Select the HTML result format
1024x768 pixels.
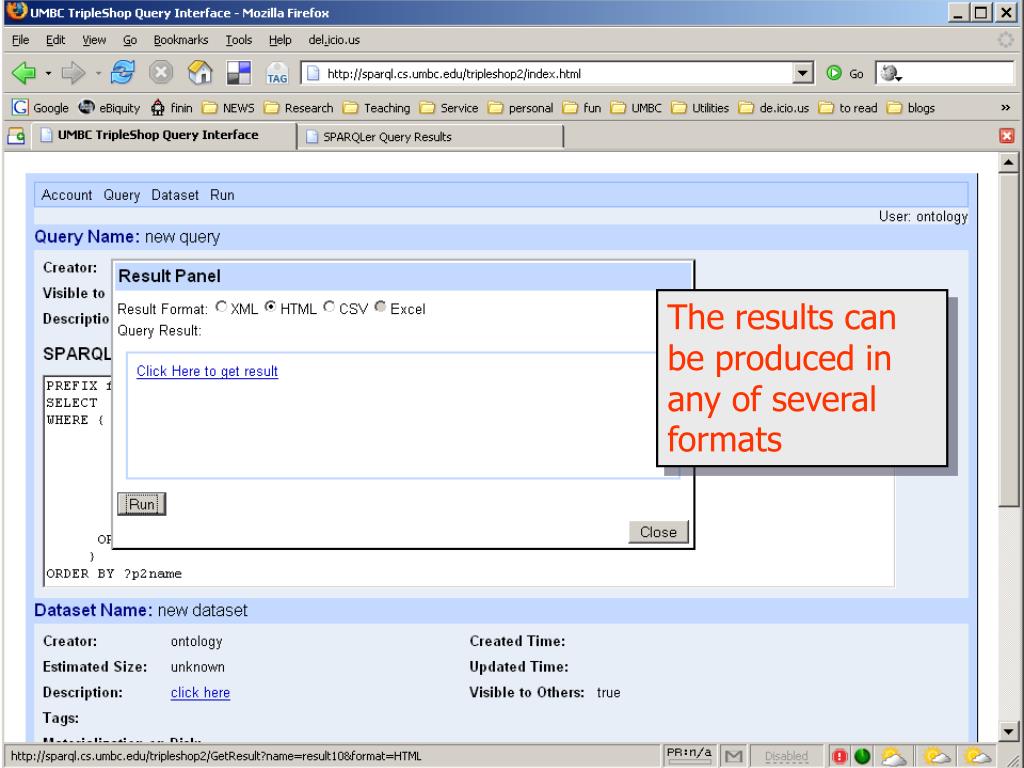[x=270, y=307]
